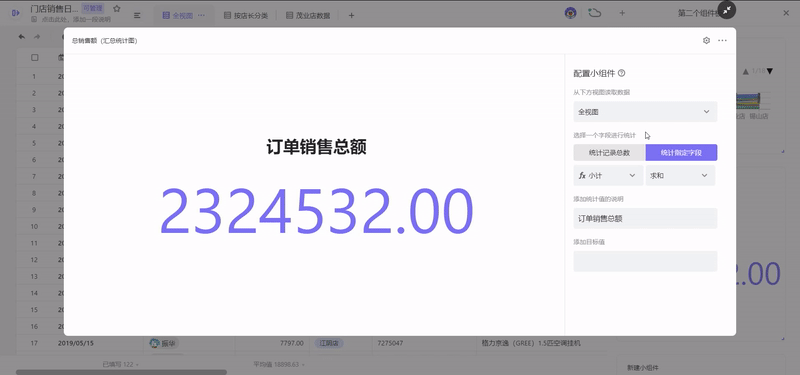Star the 门店销售日 datasheet
The height and width of the screenshot is (375, 800).
point(117,9)
